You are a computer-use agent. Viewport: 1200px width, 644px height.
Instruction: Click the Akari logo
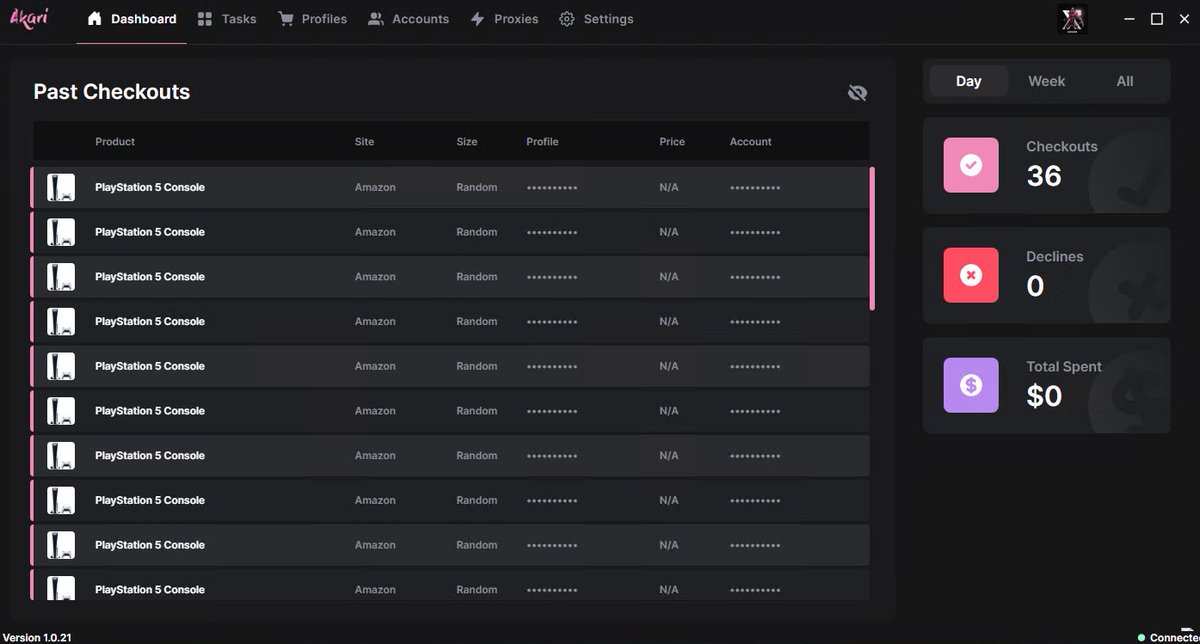point(29,18)
